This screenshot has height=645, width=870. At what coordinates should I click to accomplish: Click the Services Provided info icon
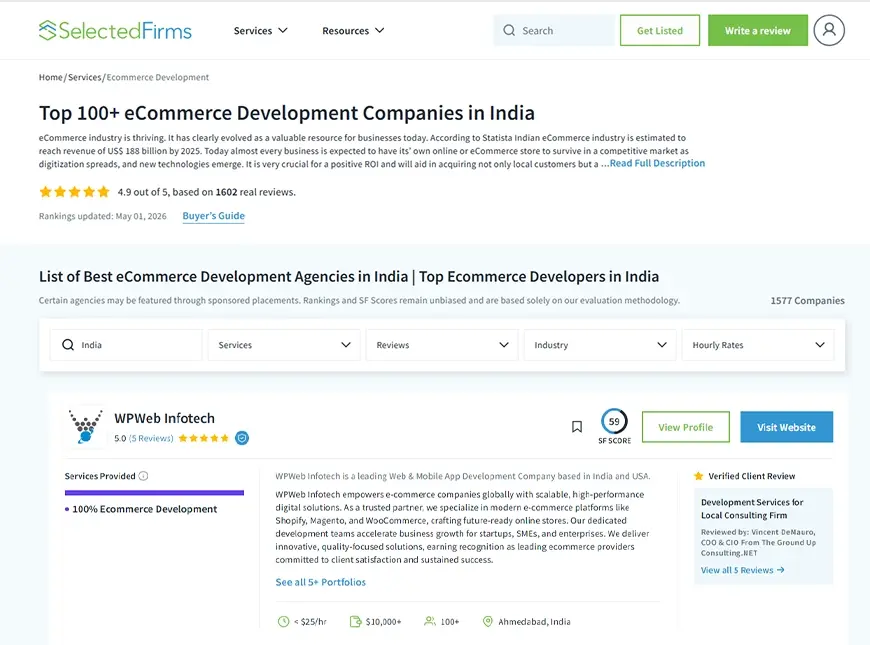tap(143, 476)
